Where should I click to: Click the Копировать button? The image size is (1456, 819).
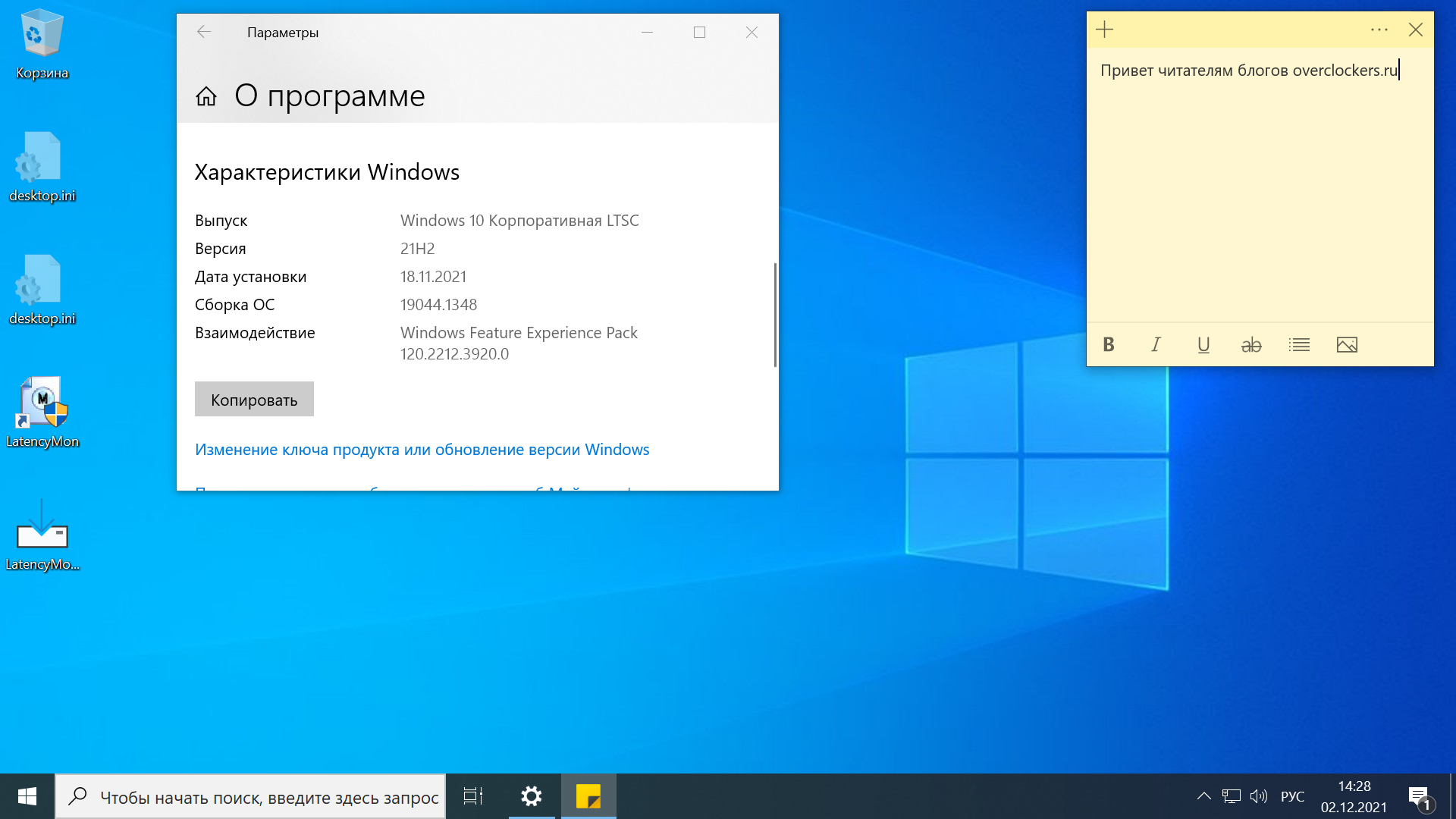254,400
